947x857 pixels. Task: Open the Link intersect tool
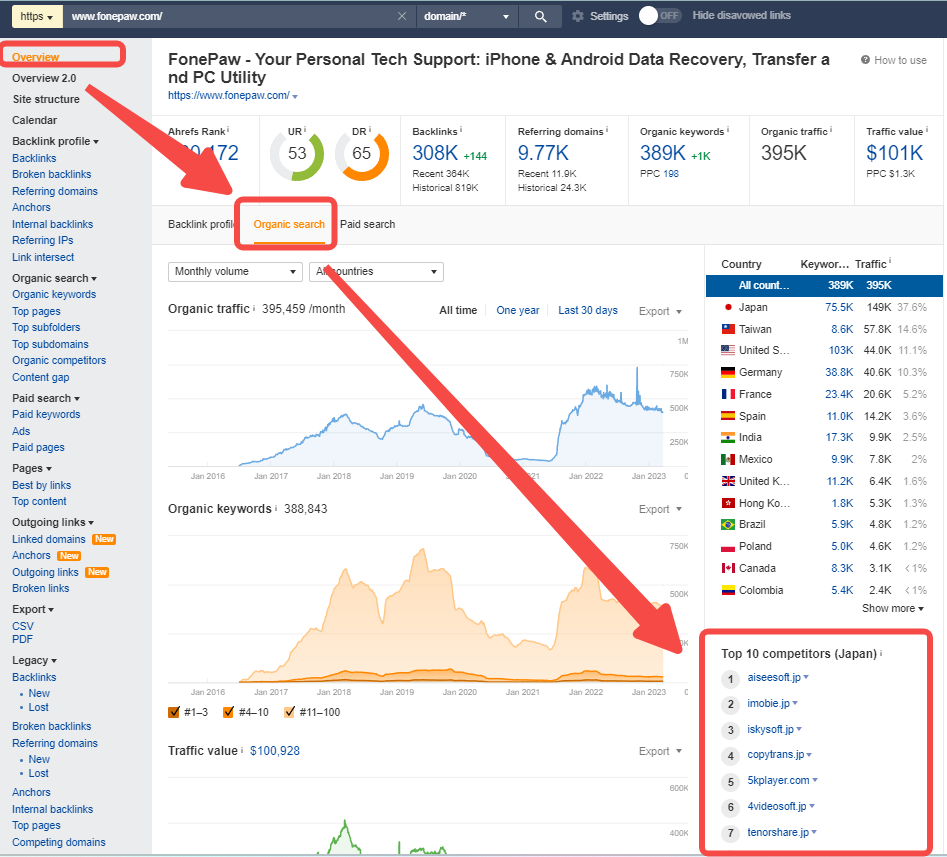(x=43, y=257)
